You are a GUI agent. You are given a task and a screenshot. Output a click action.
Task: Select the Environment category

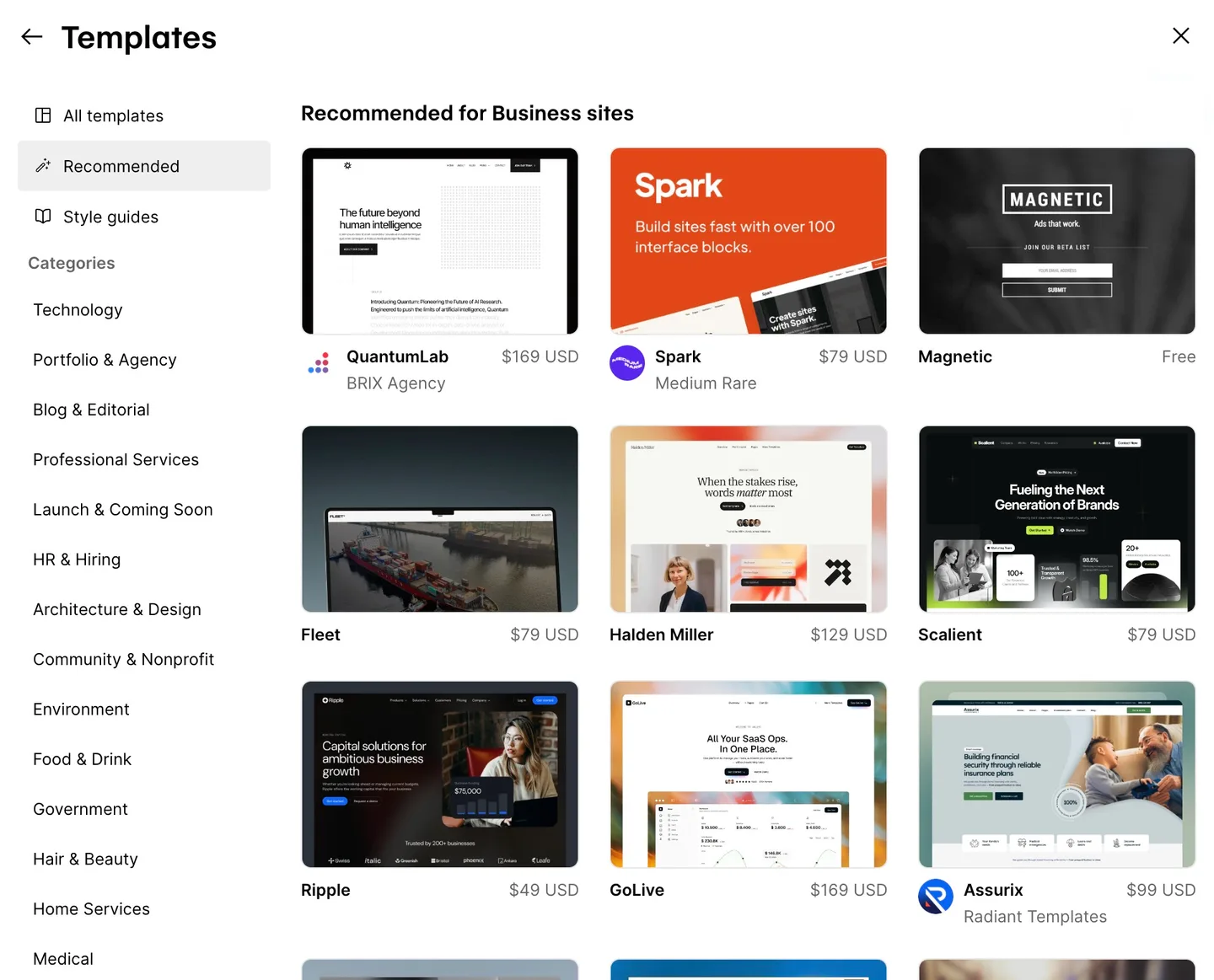[x=81, y=710]
